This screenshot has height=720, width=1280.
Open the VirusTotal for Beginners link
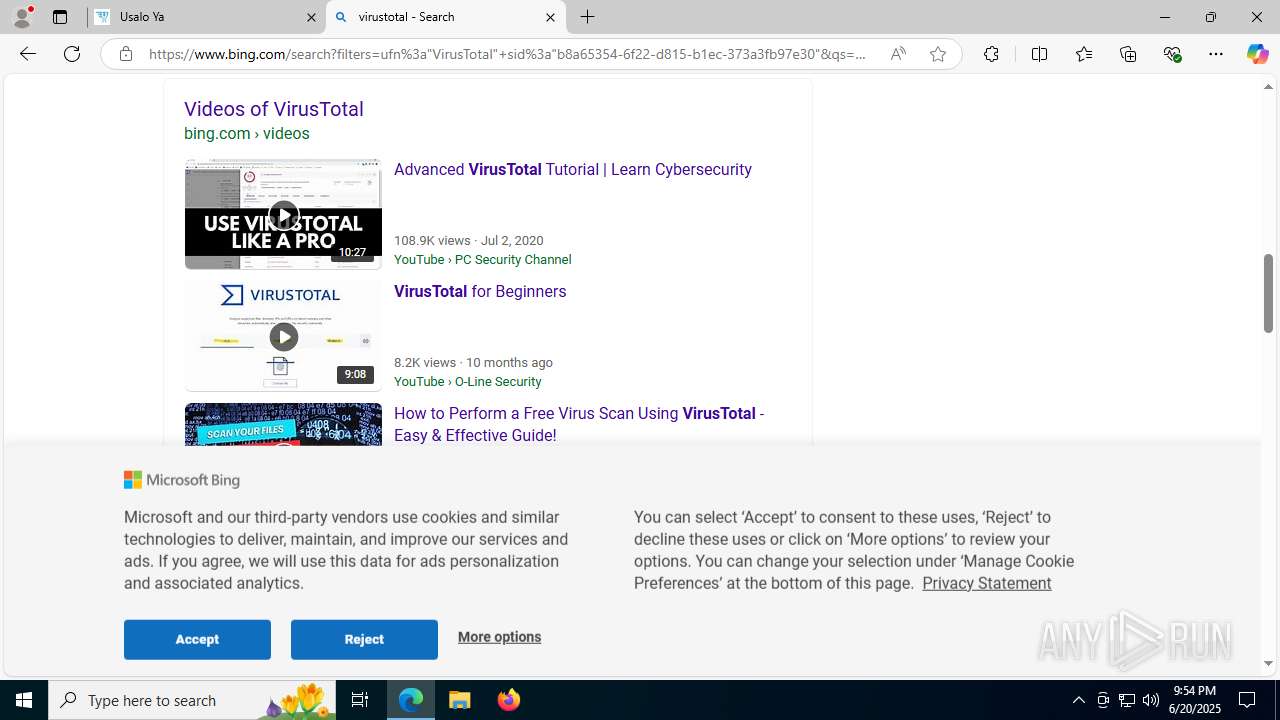tap(480, 291)
